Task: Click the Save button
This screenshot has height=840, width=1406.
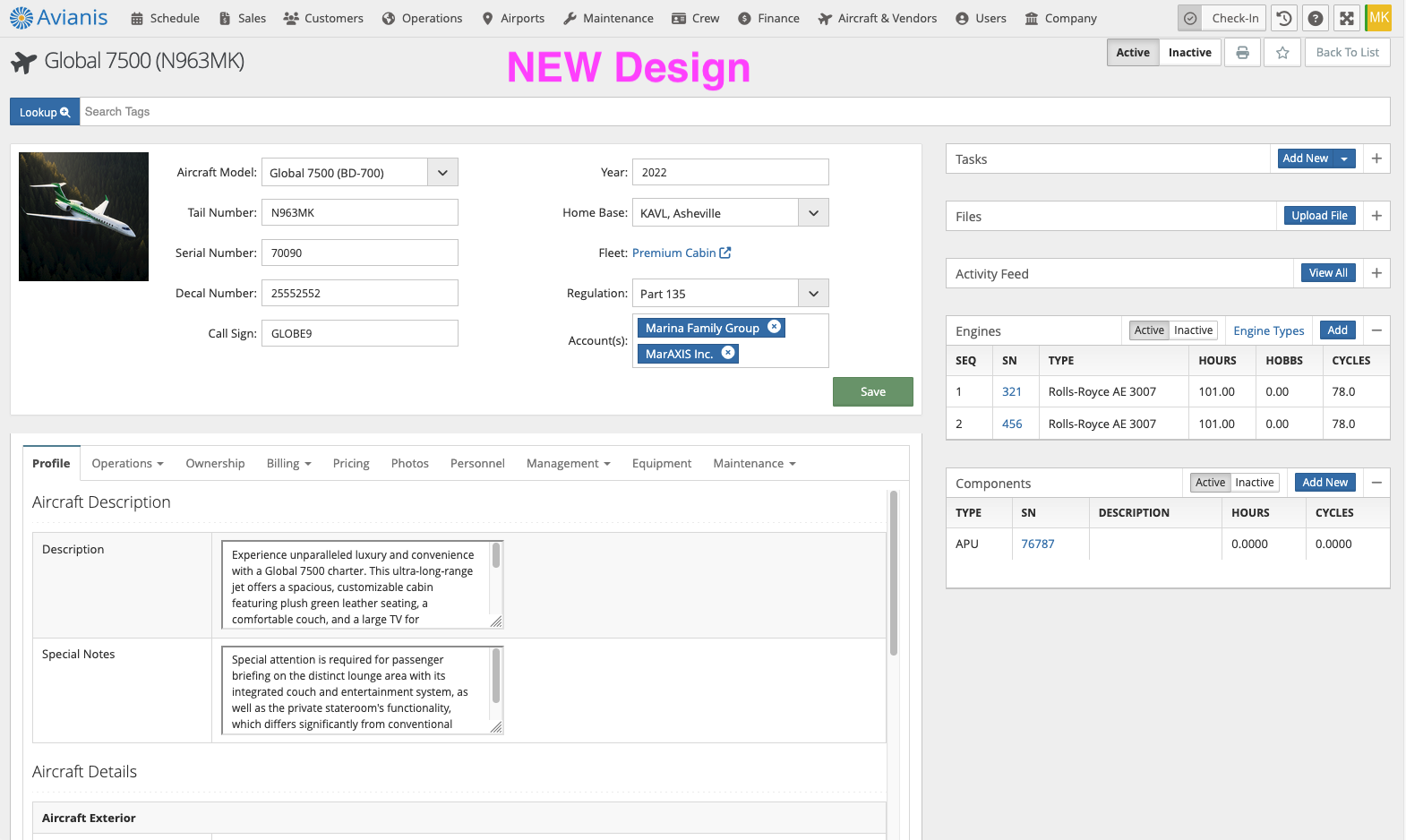Action: [x=873, y=392]
